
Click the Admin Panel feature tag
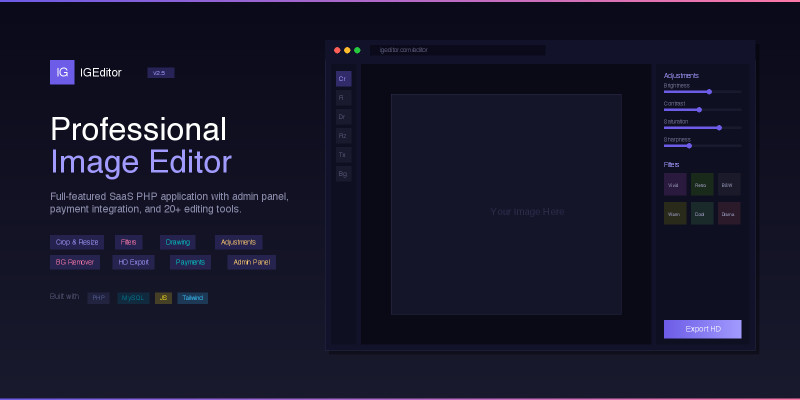point(251,262)
